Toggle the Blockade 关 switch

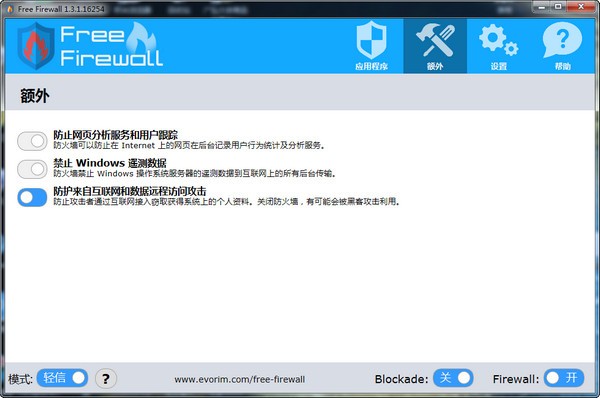(453, 378)
